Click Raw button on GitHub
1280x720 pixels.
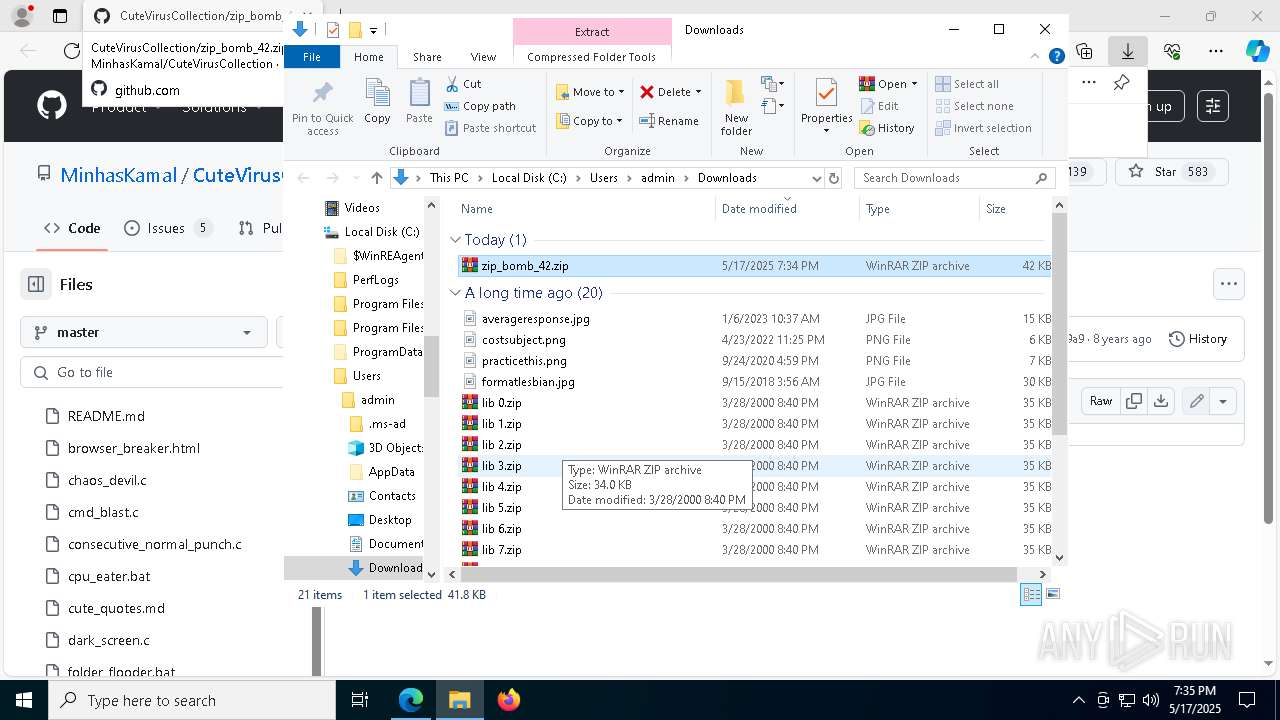[1101, 401]
